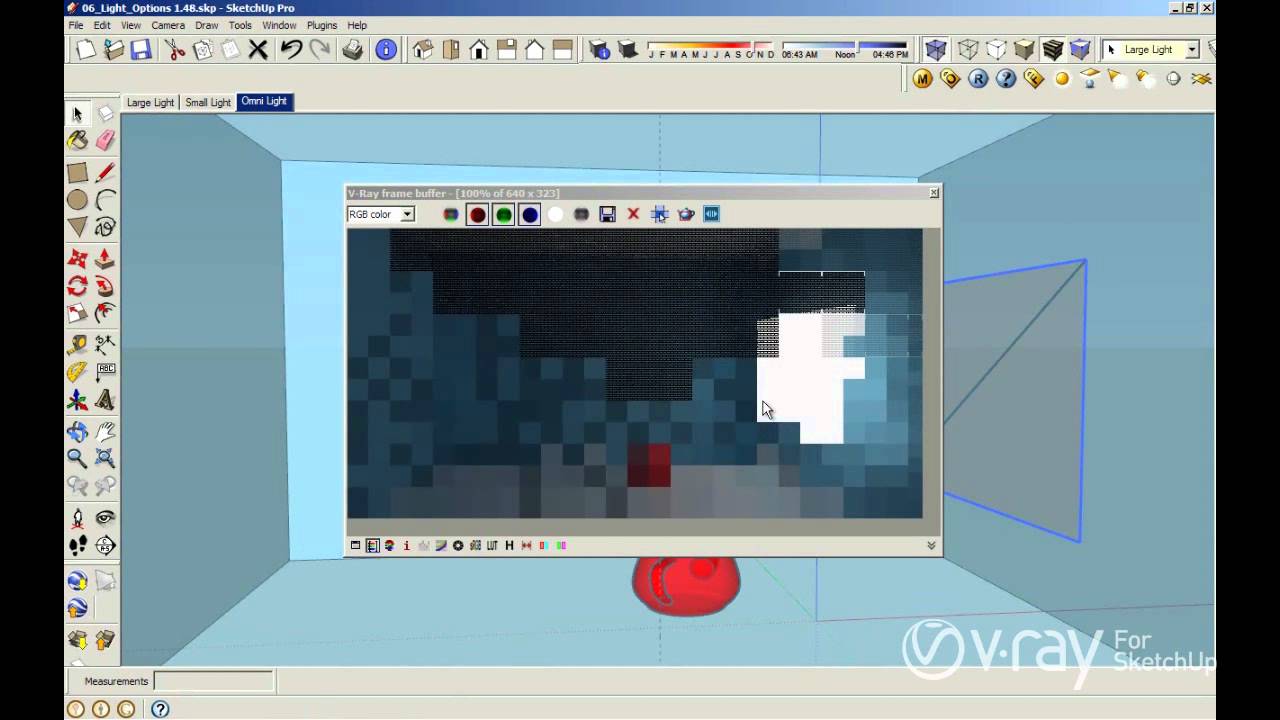Screen dimensions: 1280x720
Task: Open the Camera menu
Action: pyautogui.click(x=168, y=25)
